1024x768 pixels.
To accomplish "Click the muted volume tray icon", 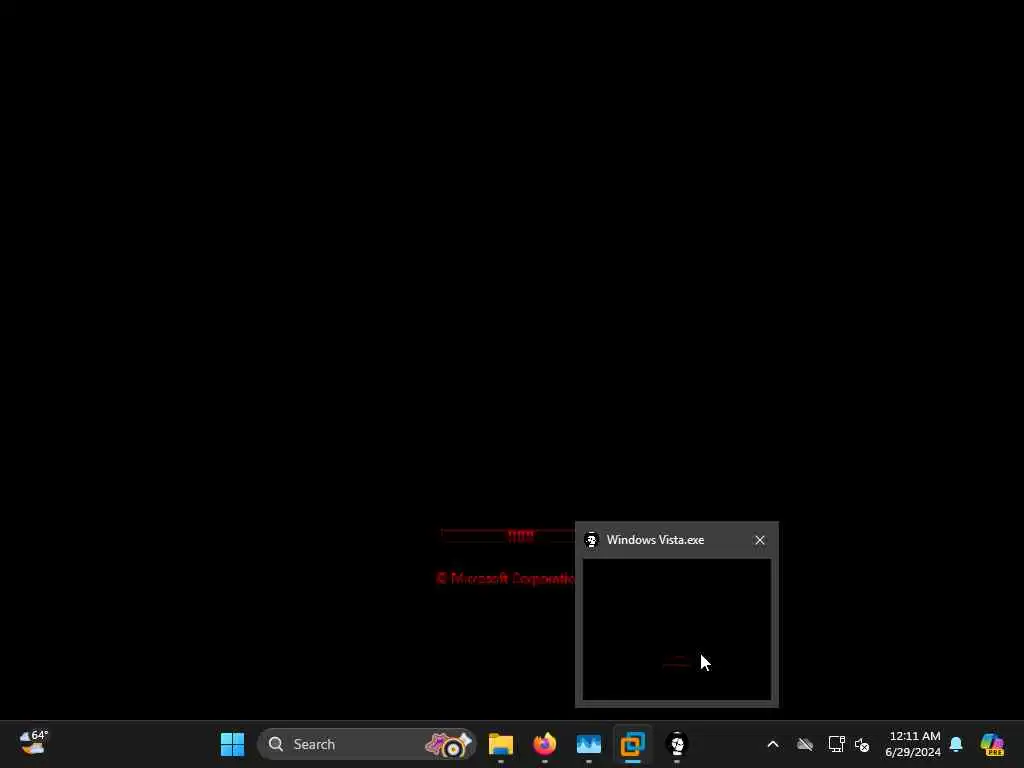I will [x=862, y=744].
